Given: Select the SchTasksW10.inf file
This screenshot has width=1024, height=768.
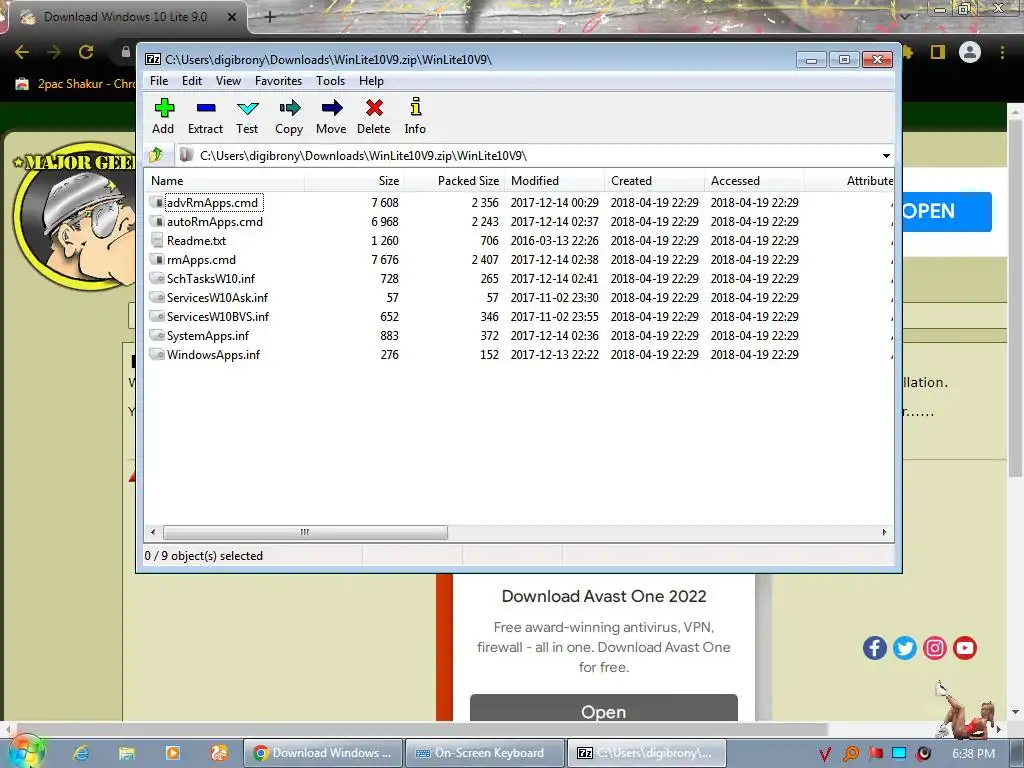Looking at the screenshot, I should [x=210, y=278].
